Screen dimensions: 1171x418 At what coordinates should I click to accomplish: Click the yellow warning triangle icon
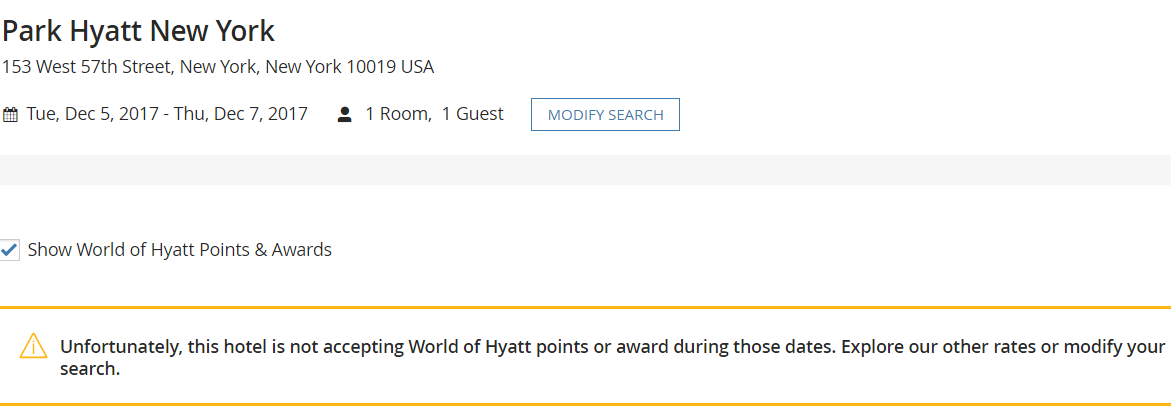click(x=33, y=347)
